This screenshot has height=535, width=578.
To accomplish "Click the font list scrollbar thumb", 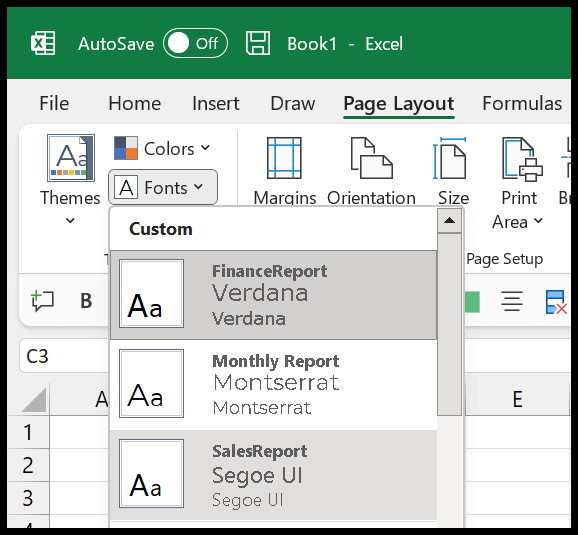I will coord(449,324).
